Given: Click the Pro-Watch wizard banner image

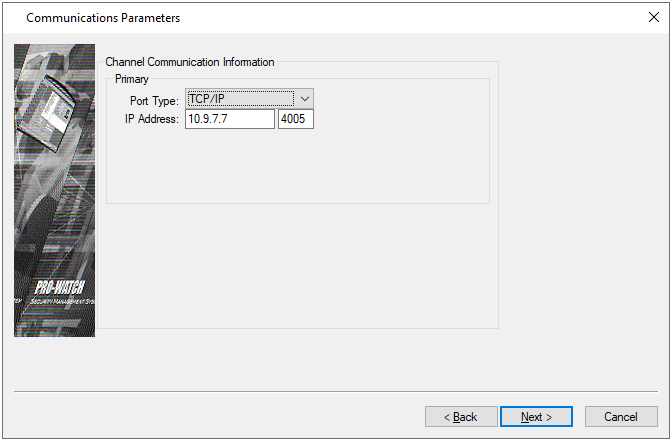Looking at the screenshot, I should coord(54,190).
